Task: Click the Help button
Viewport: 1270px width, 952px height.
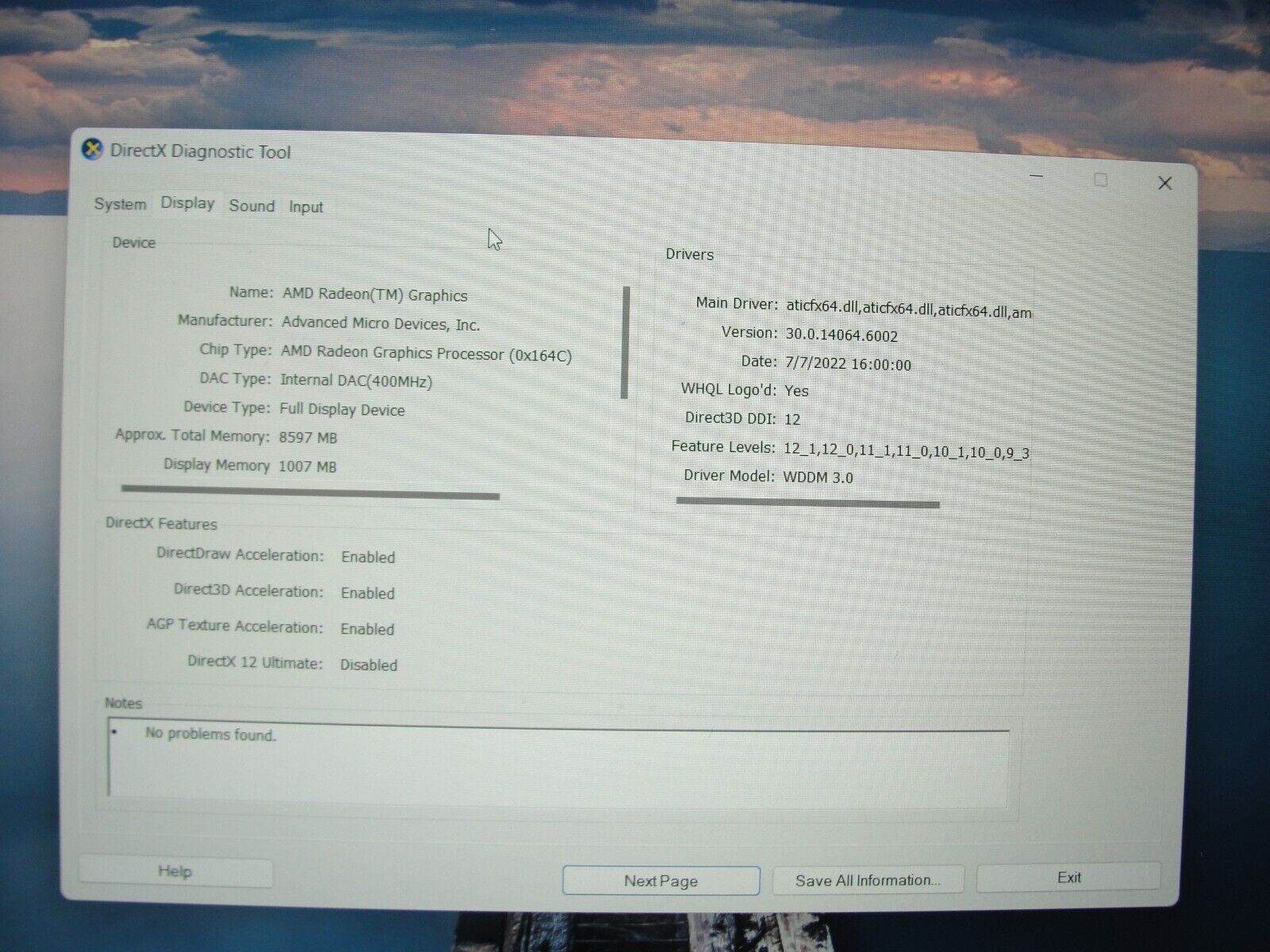Action: pos(175,870)
